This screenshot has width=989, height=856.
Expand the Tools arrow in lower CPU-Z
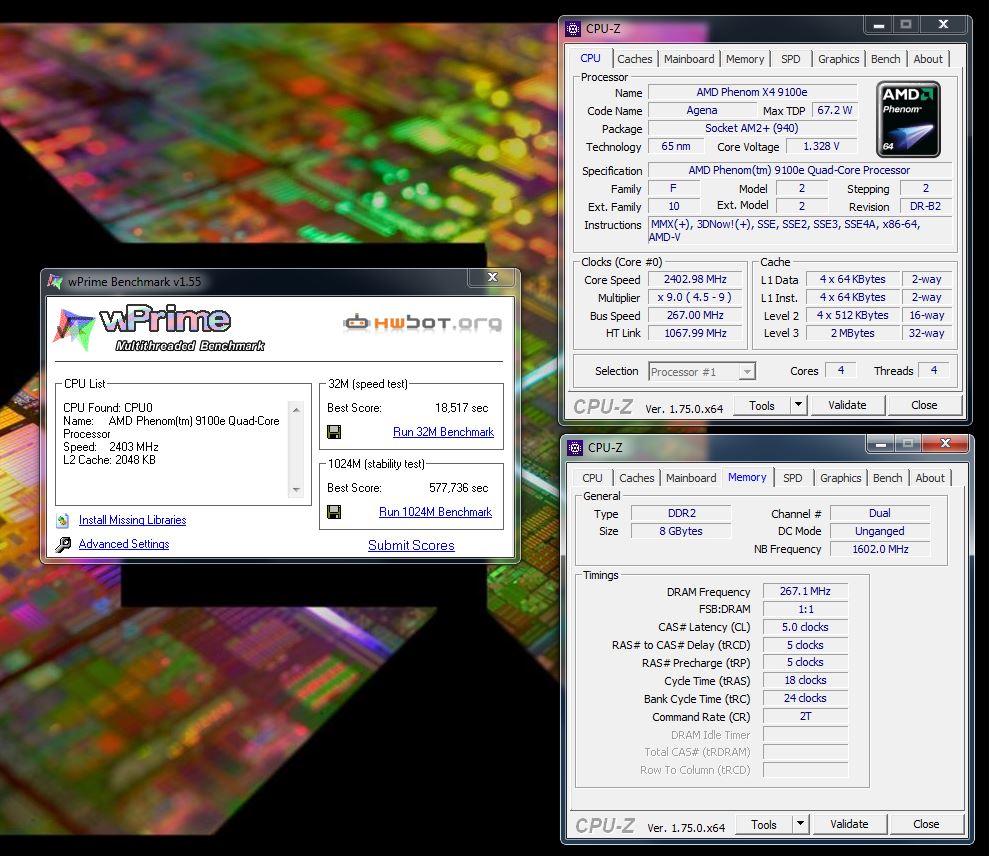(x=800, y=823)
